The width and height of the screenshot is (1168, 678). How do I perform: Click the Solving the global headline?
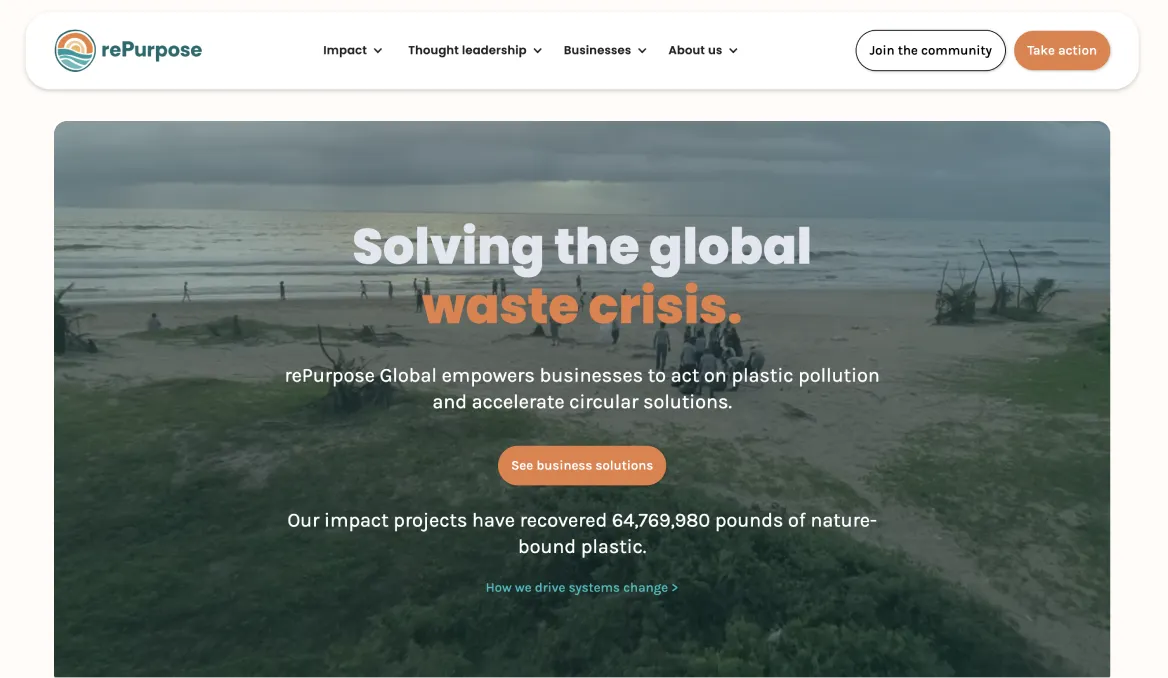tap(582, 247)
